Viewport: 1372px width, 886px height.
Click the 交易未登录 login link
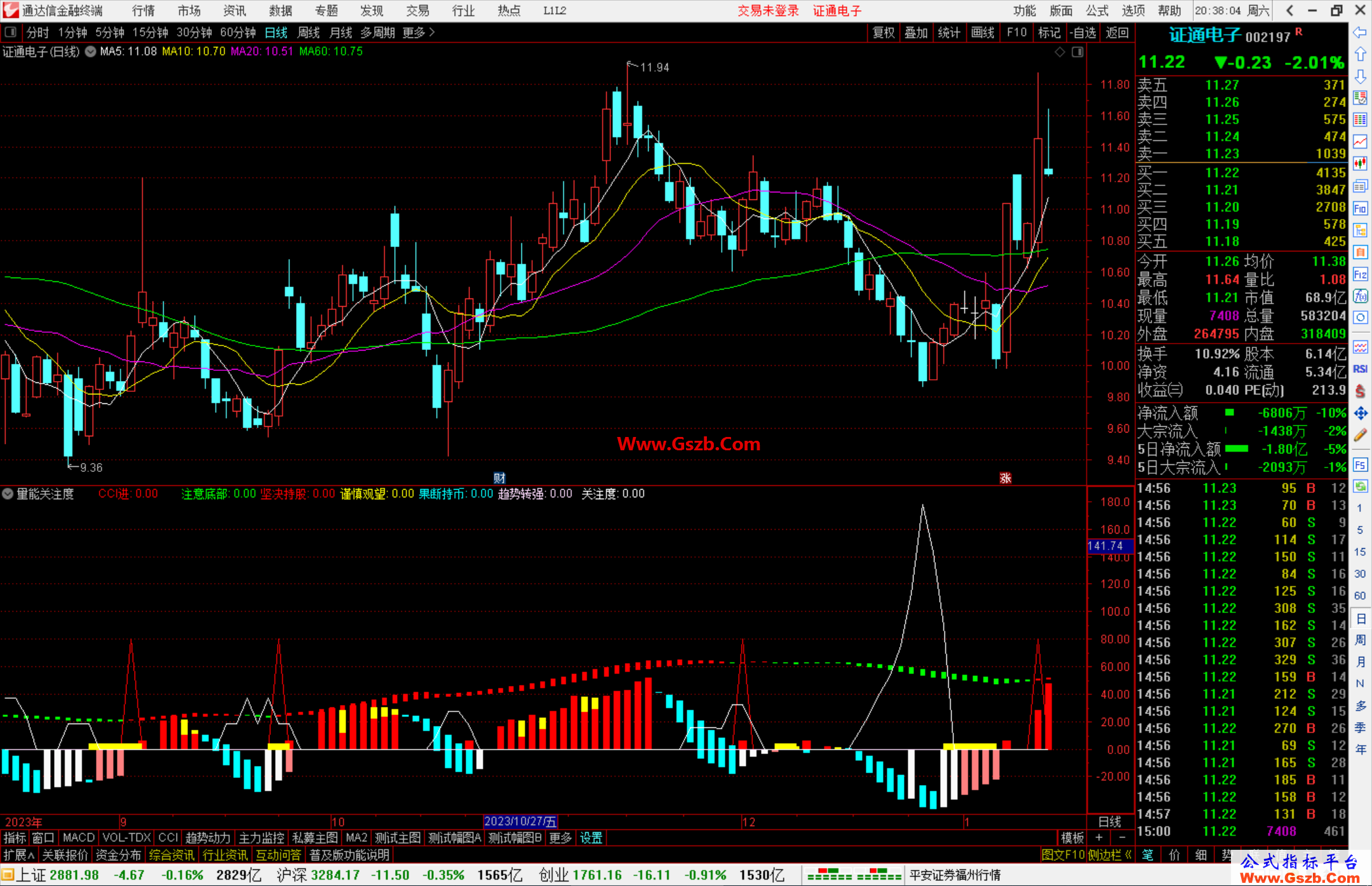(x=768, y=11)
